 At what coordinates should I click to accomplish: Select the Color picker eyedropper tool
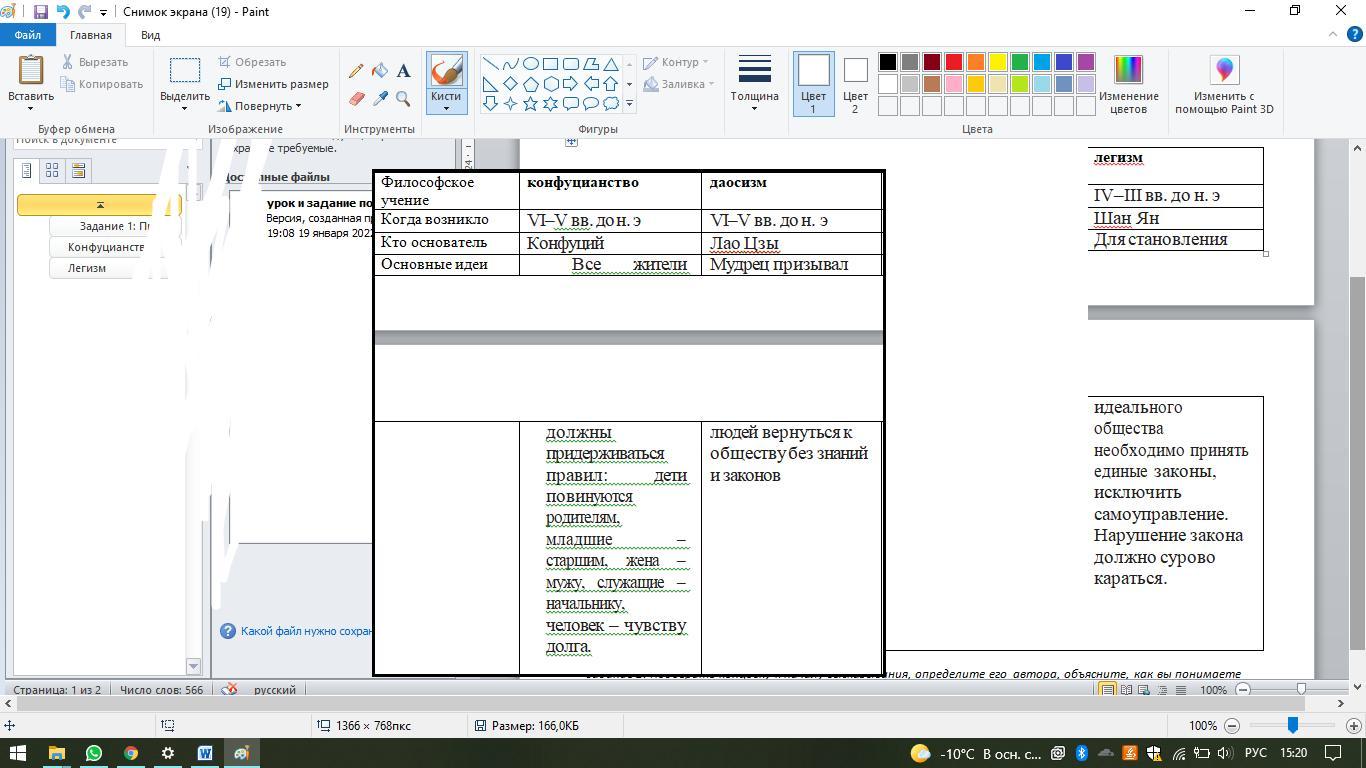[380, 99]
